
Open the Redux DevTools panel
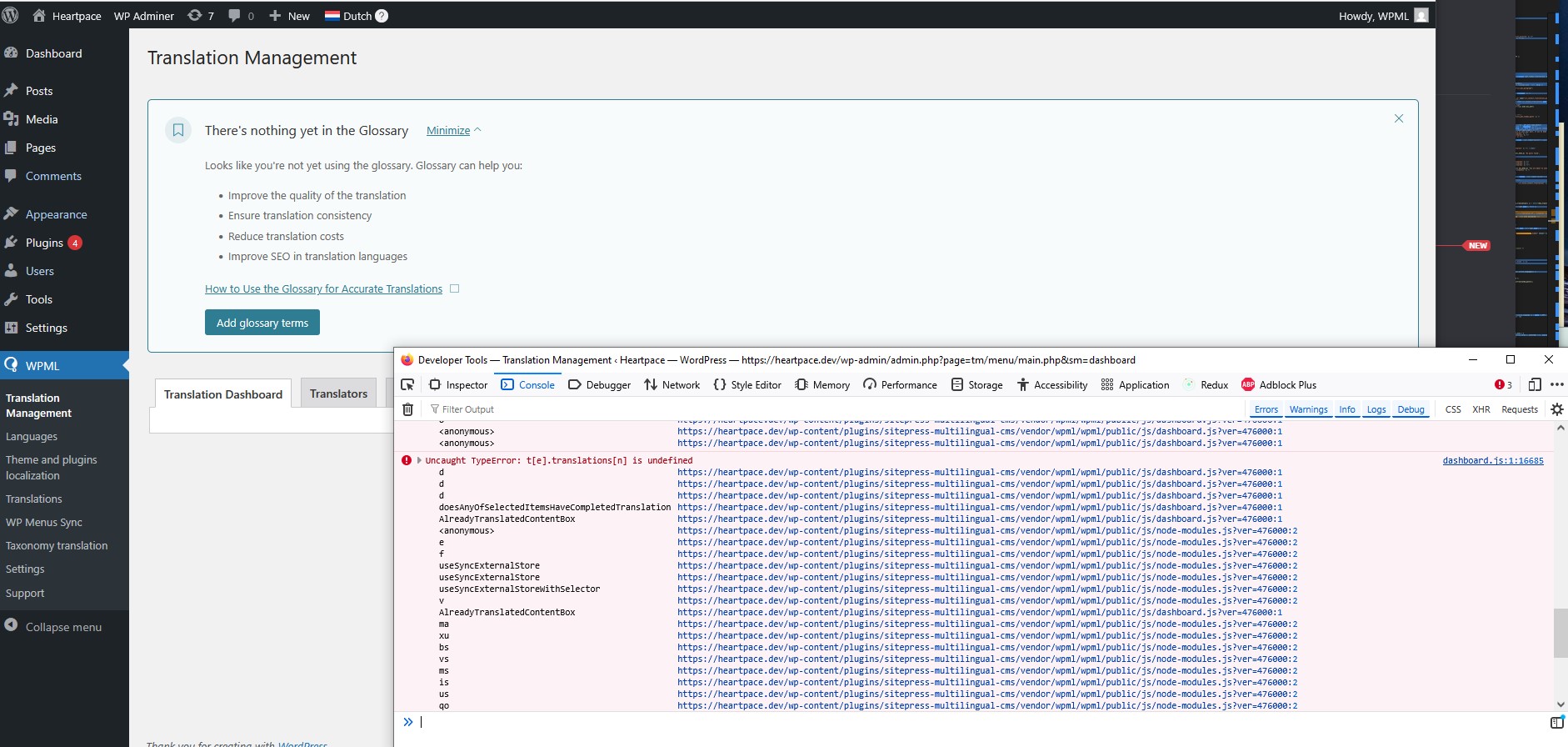click(1206, 384)
